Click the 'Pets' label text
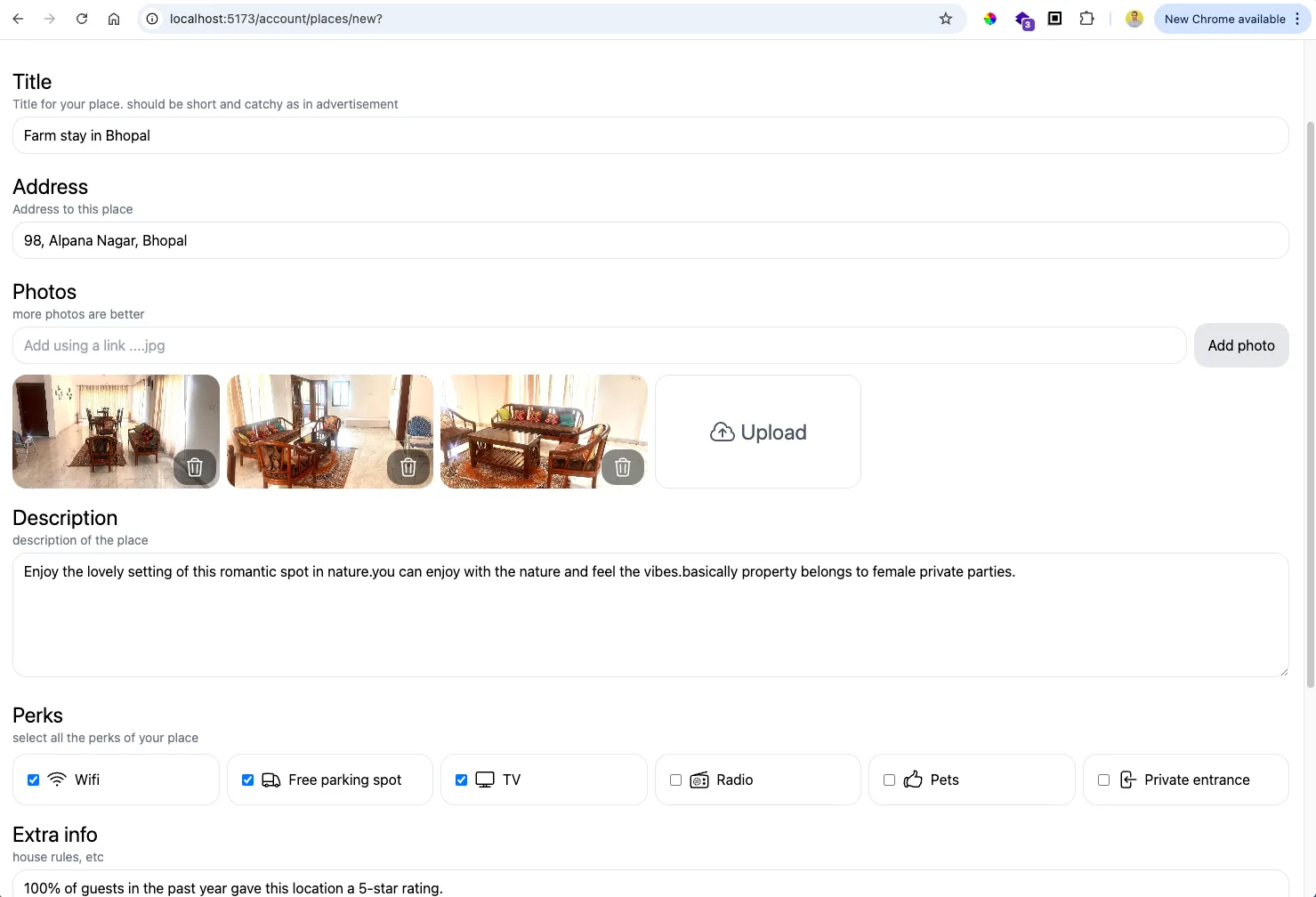This screenshot has width=1316, height=897. (x=945, y=780)
